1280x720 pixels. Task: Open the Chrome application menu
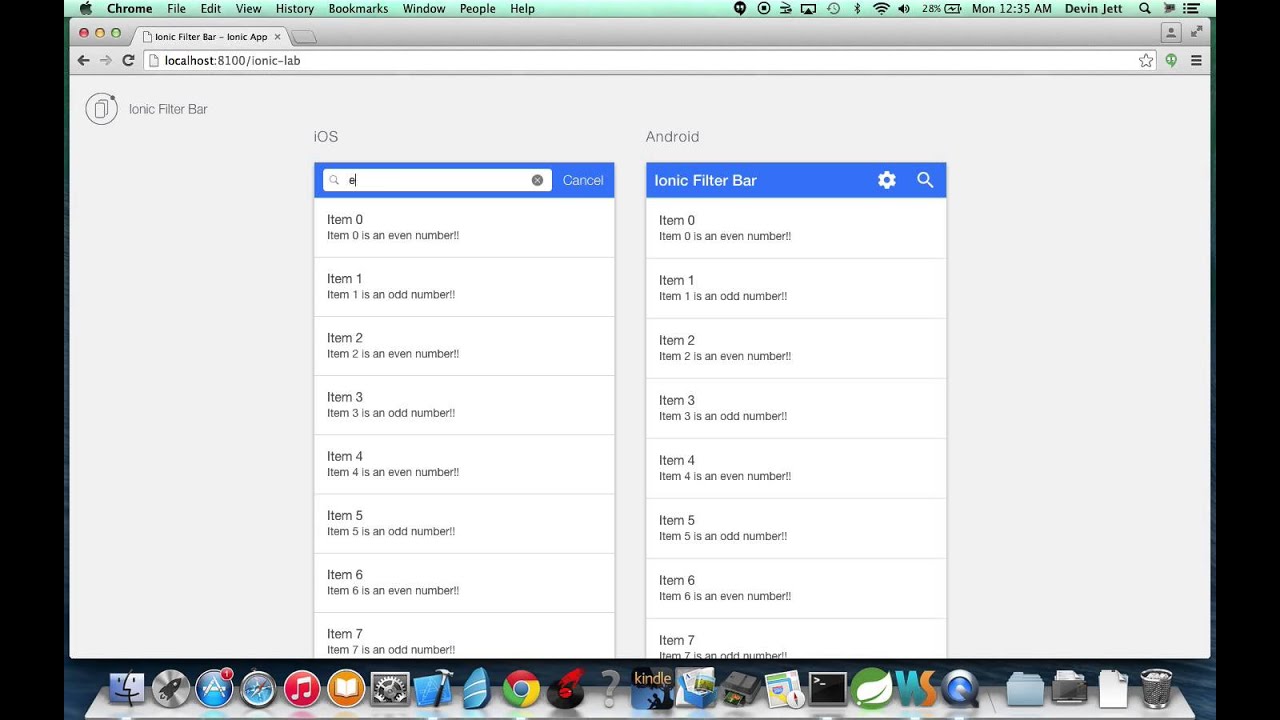click(x=130, y=8)
